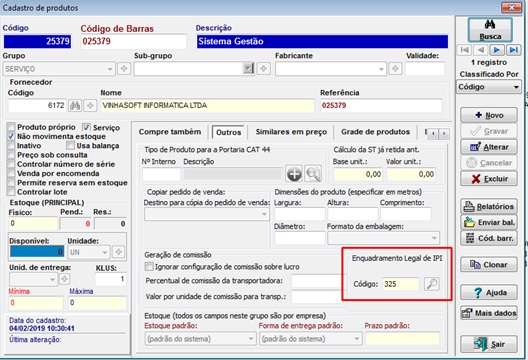The height and width of the screenshot is (360, 528).
Task: Check Ignorar configuração de comissão sobre lucro
Action: (x=149, y=267)
